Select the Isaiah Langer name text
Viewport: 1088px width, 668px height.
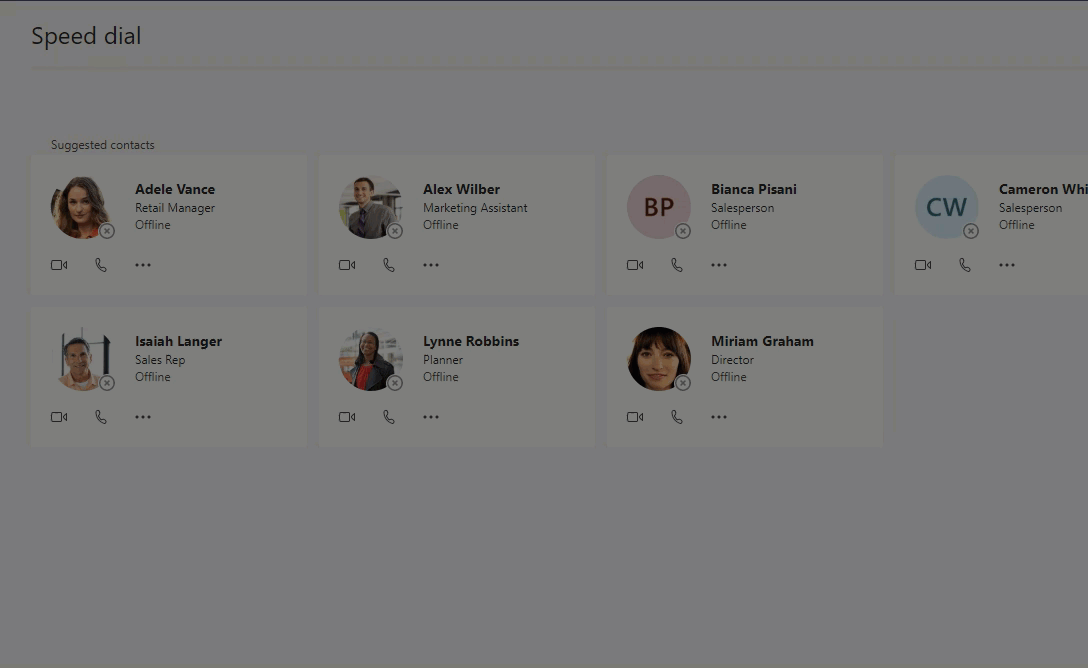pyautogui.click(x=178, y=341)
